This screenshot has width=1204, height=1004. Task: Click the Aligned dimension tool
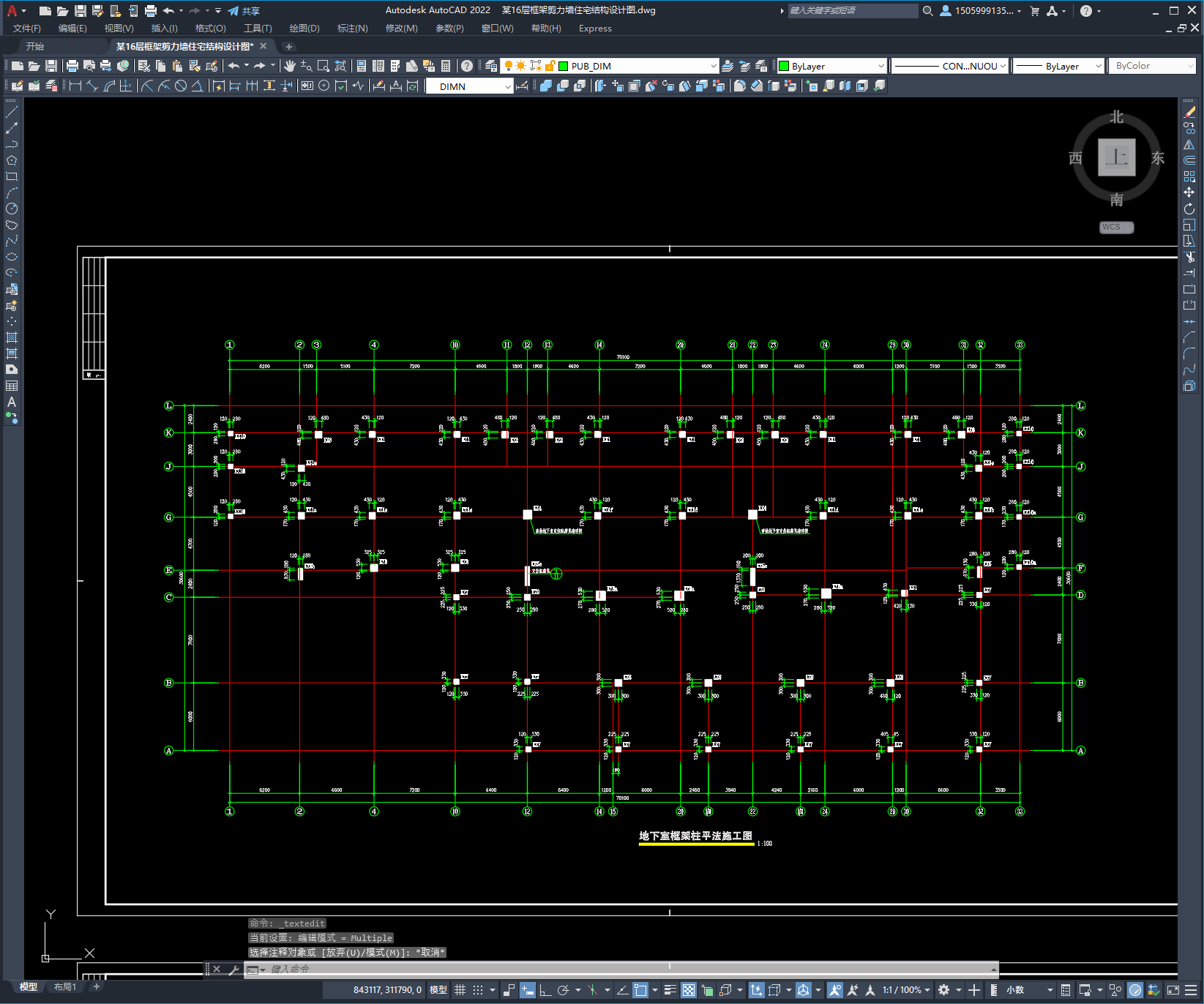(x=91, y=86)
